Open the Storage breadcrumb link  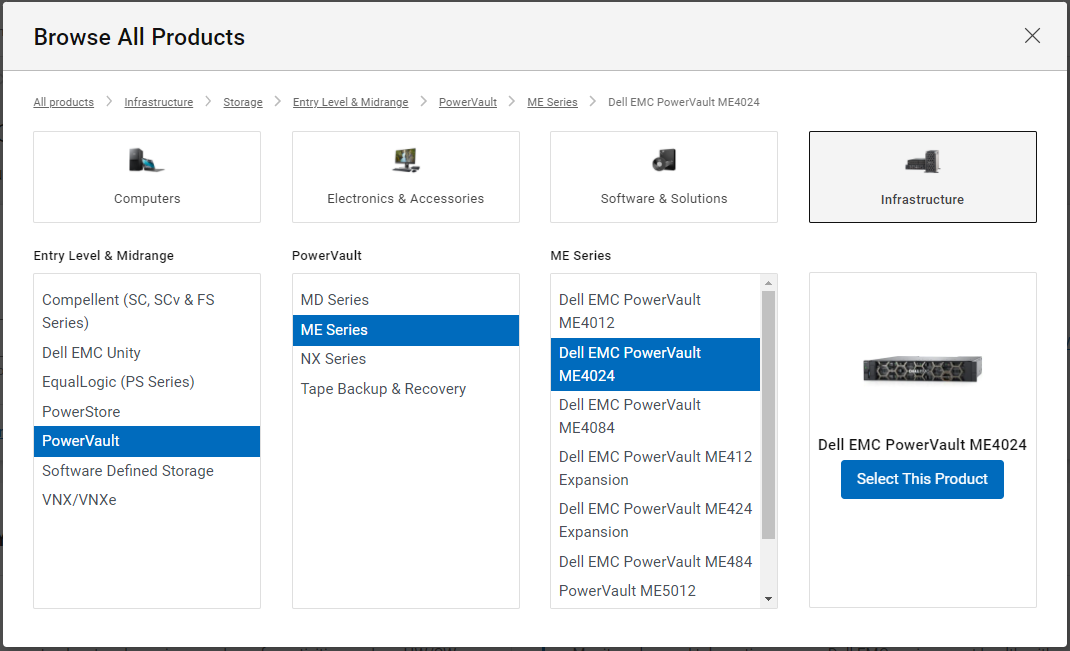(x=242, y=101)
